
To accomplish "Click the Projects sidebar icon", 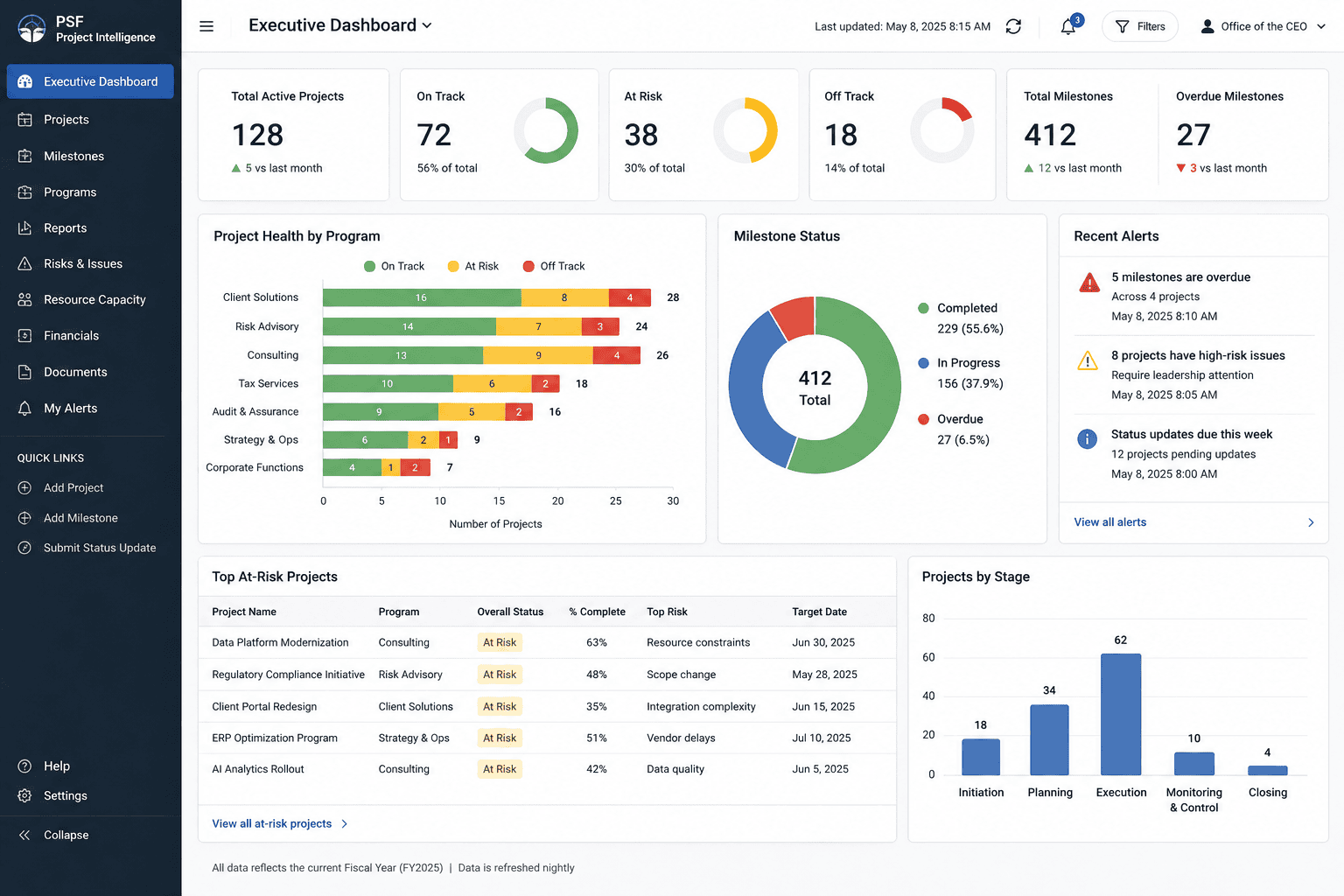I will (x=25, y=120).
